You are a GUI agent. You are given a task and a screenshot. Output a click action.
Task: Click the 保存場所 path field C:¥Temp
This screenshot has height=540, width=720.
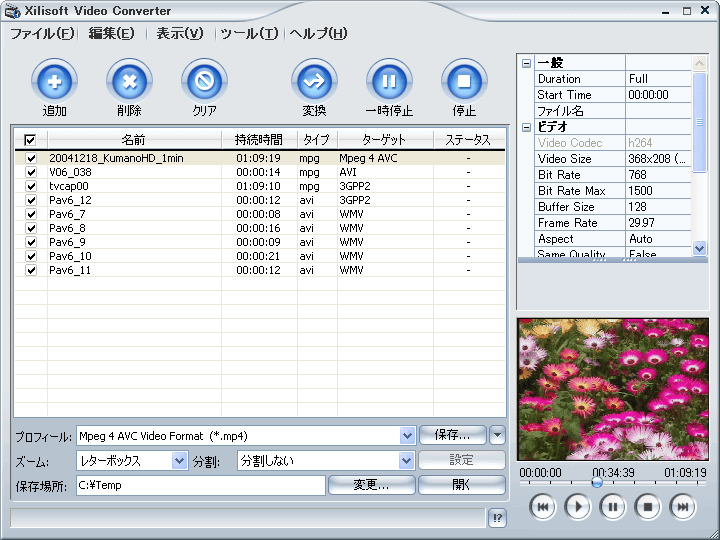click(201, 485)
